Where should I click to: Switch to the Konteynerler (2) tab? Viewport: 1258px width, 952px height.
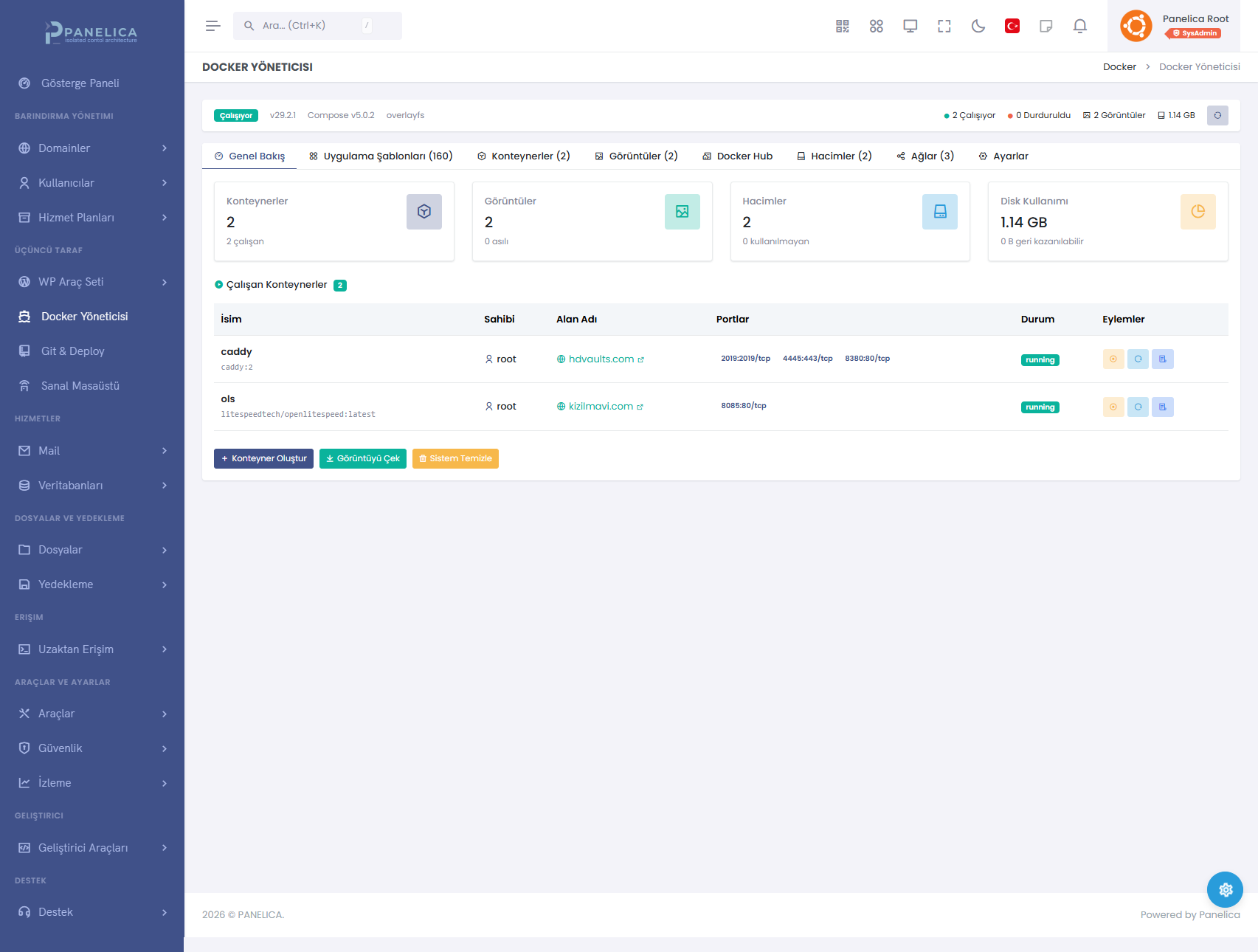pyautogui.click(x=523, y=156)
